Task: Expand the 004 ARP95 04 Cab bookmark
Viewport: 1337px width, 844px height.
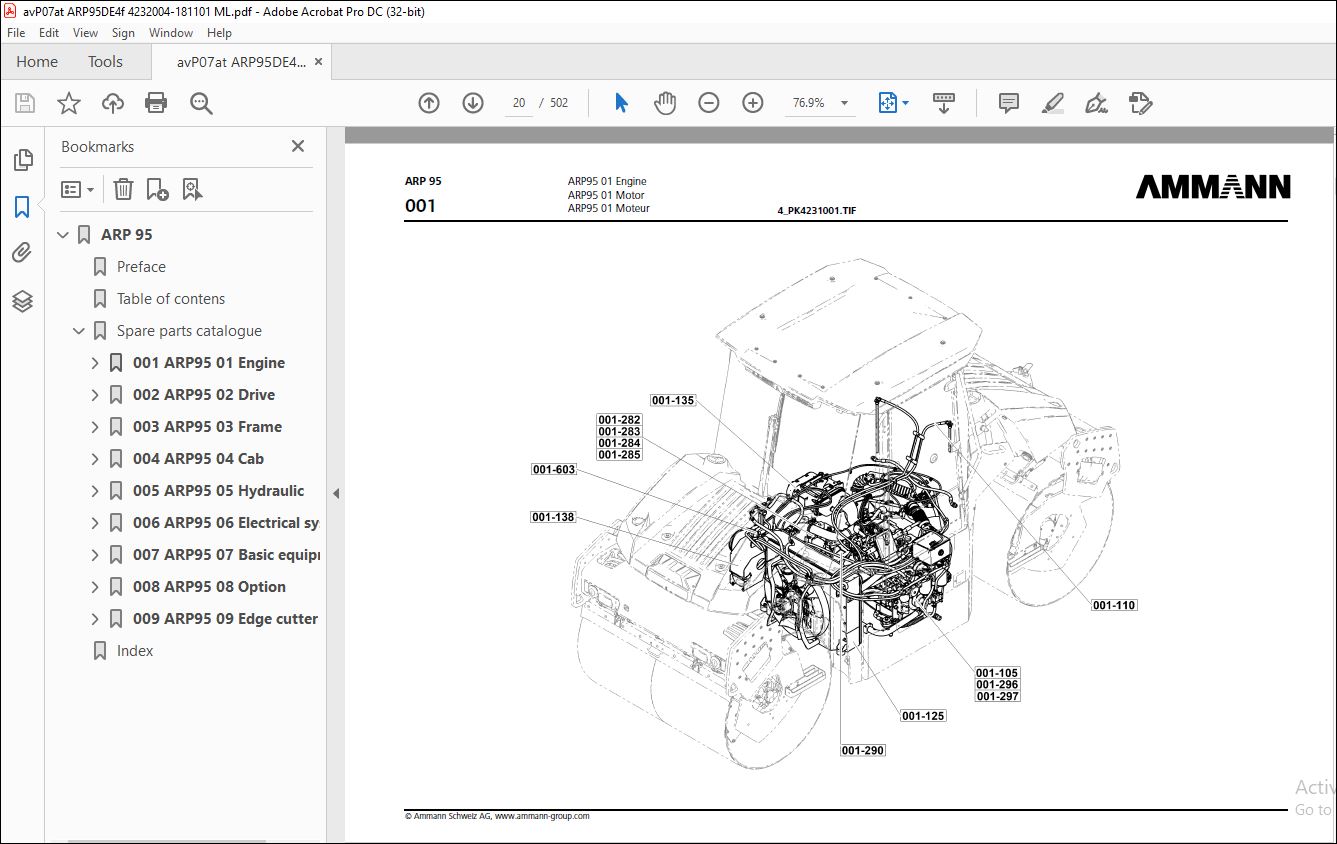Action: pos(95,459)
